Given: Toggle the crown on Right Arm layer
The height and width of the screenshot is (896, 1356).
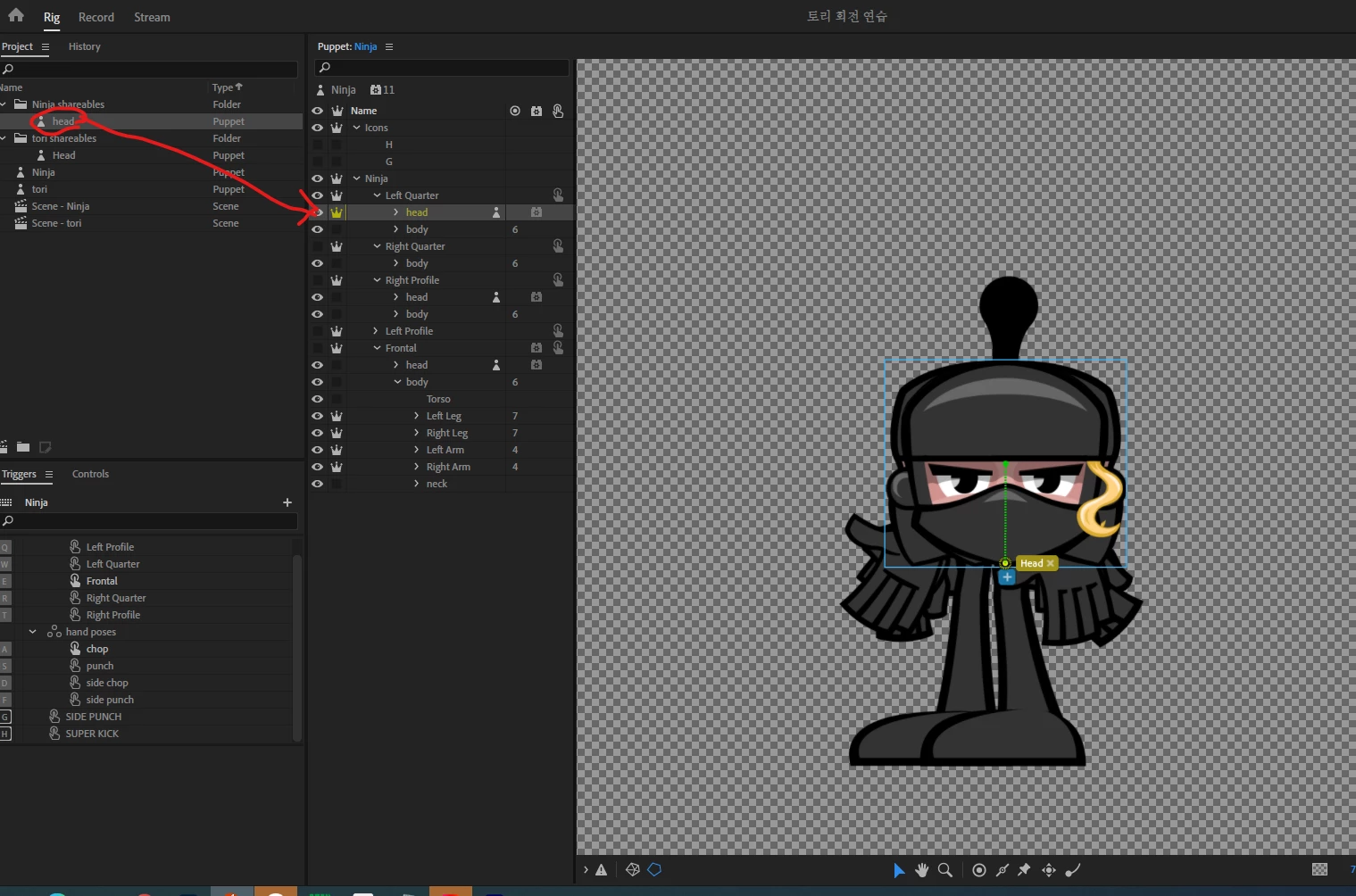Looking at the screenshot, I should click(337, 466).
